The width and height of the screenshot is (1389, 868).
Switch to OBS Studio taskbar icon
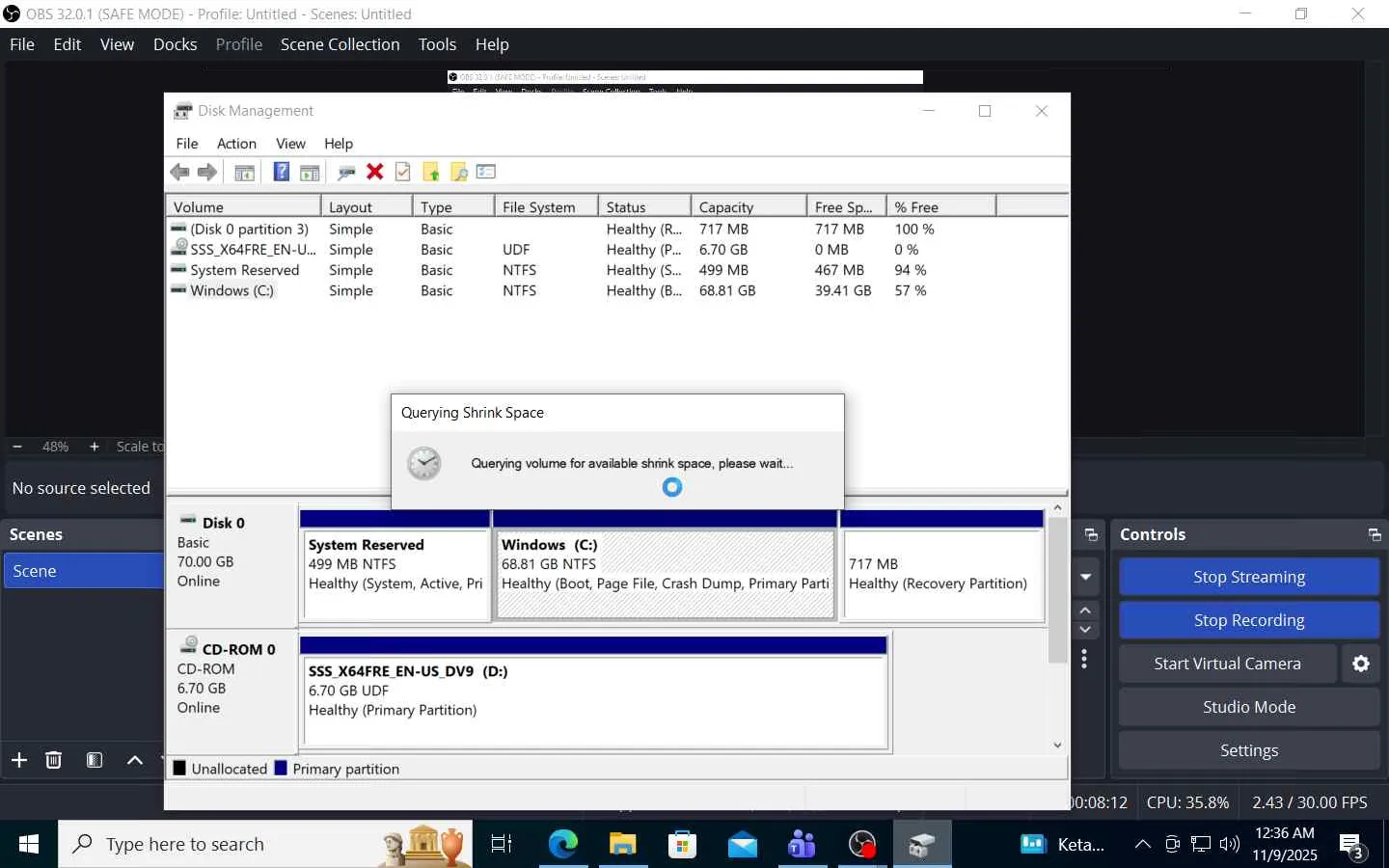coord(862,845)
